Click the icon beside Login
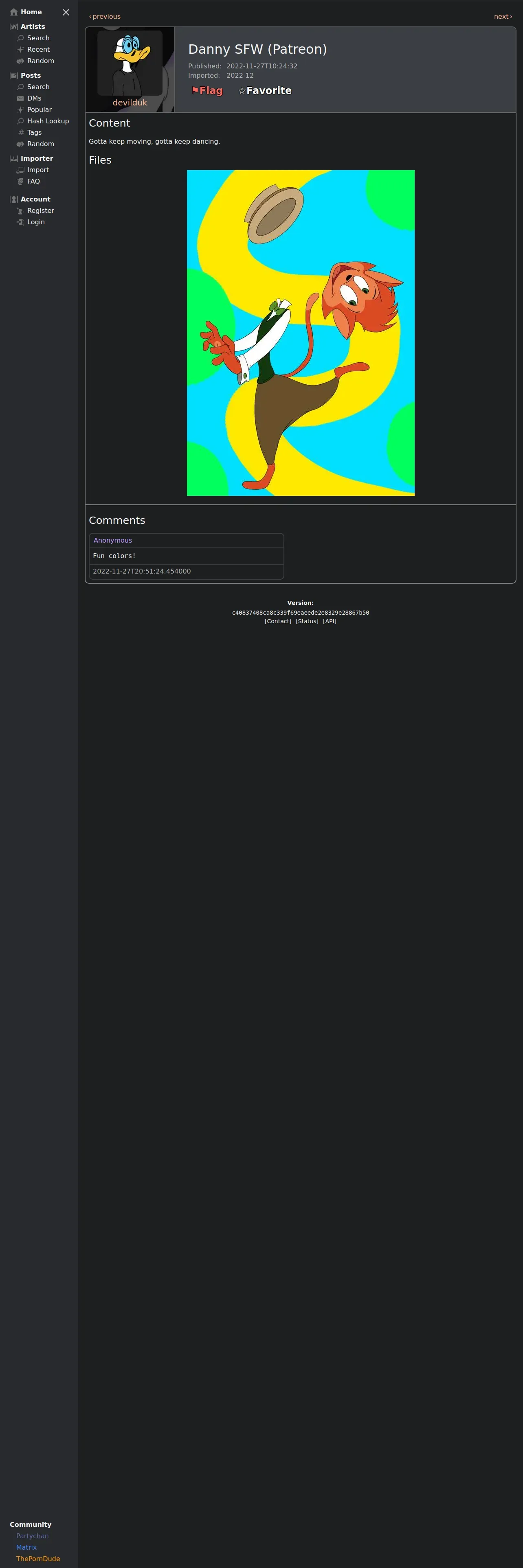Viewport: 523px width, 1568px height. point(21,222)
